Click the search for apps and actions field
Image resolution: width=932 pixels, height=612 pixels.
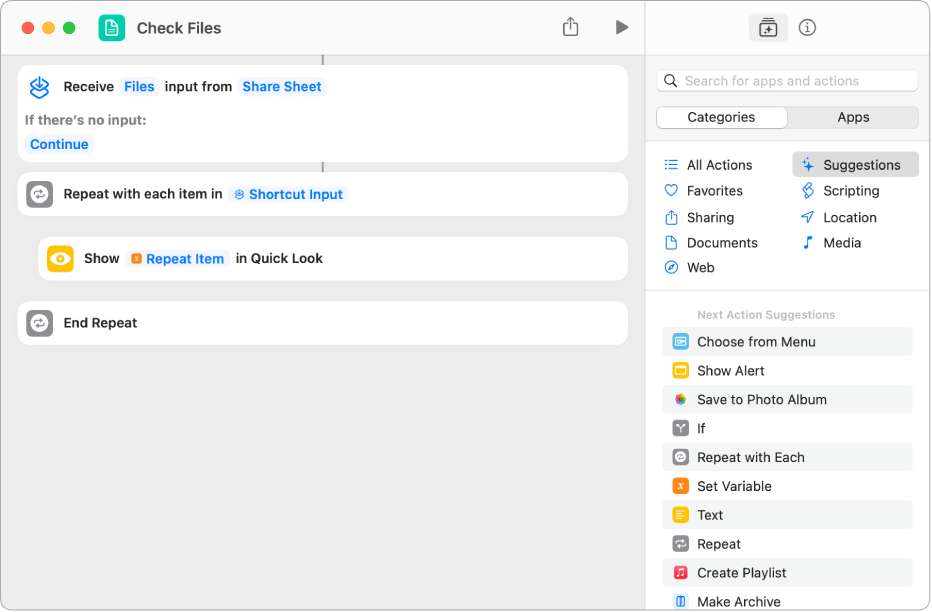(788, 81)
